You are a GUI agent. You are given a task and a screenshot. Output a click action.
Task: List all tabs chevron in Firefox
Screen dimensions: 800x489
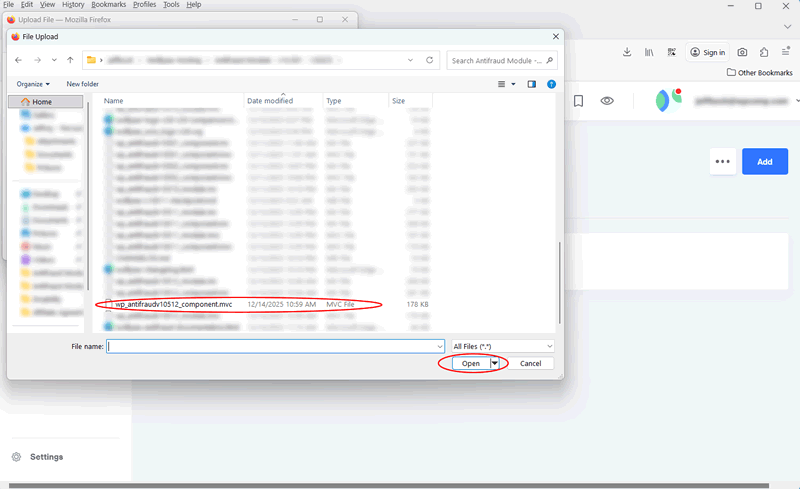click(787, 27)
